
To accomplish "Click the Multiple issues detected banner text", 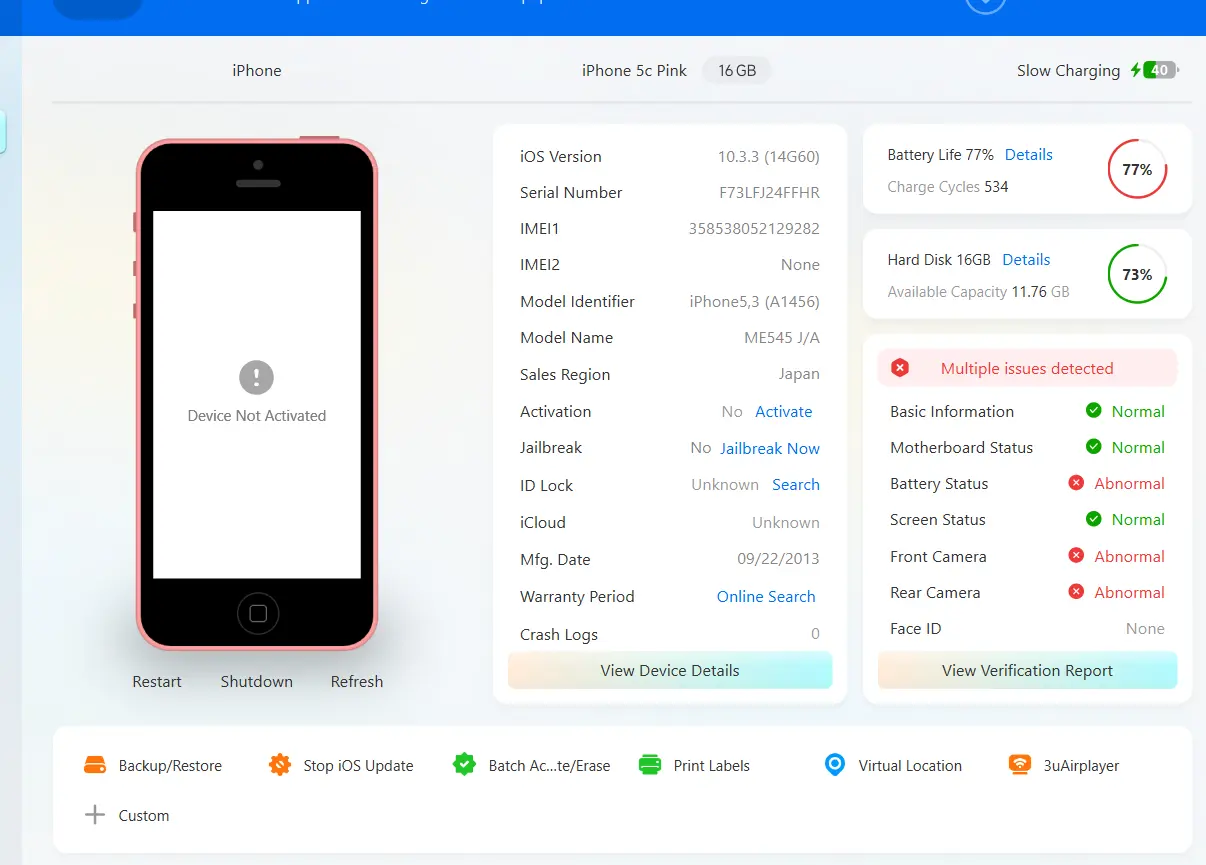I will tap(1027, 369).
